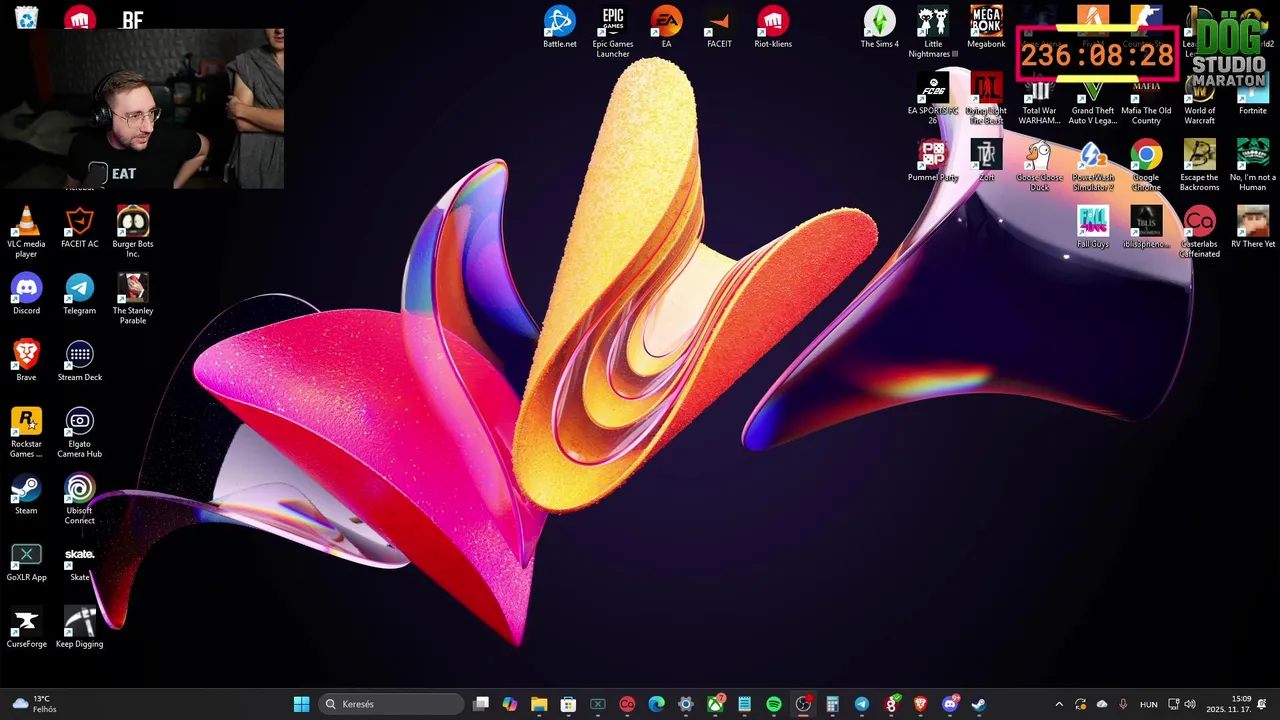
Task: Expand hidden system tray icons chevron
Action: pyautogui.click(x=1059, y=704)
